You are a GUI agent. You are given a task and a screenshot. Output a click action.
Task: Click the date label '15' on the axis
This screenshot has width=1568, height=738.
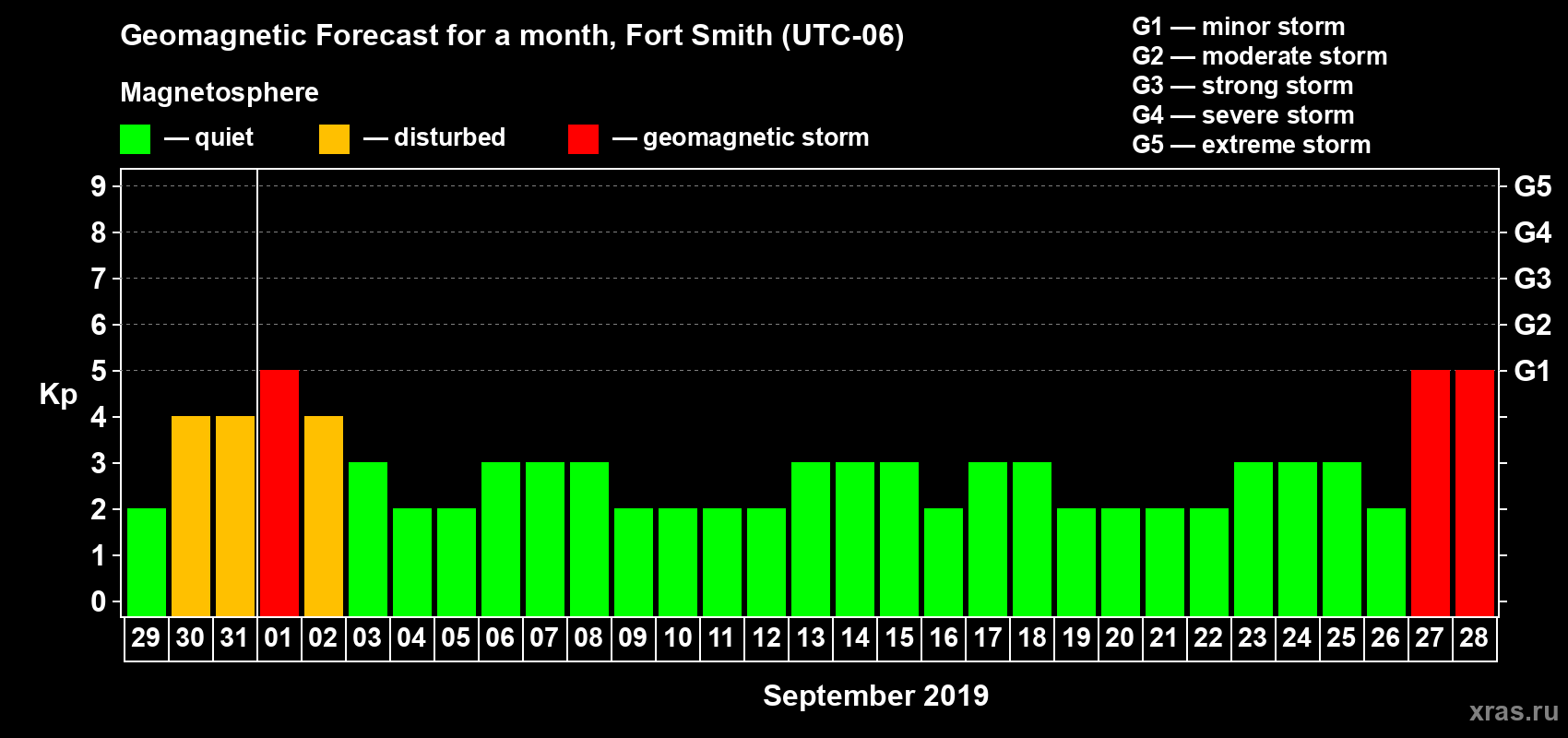coord(899,638)
